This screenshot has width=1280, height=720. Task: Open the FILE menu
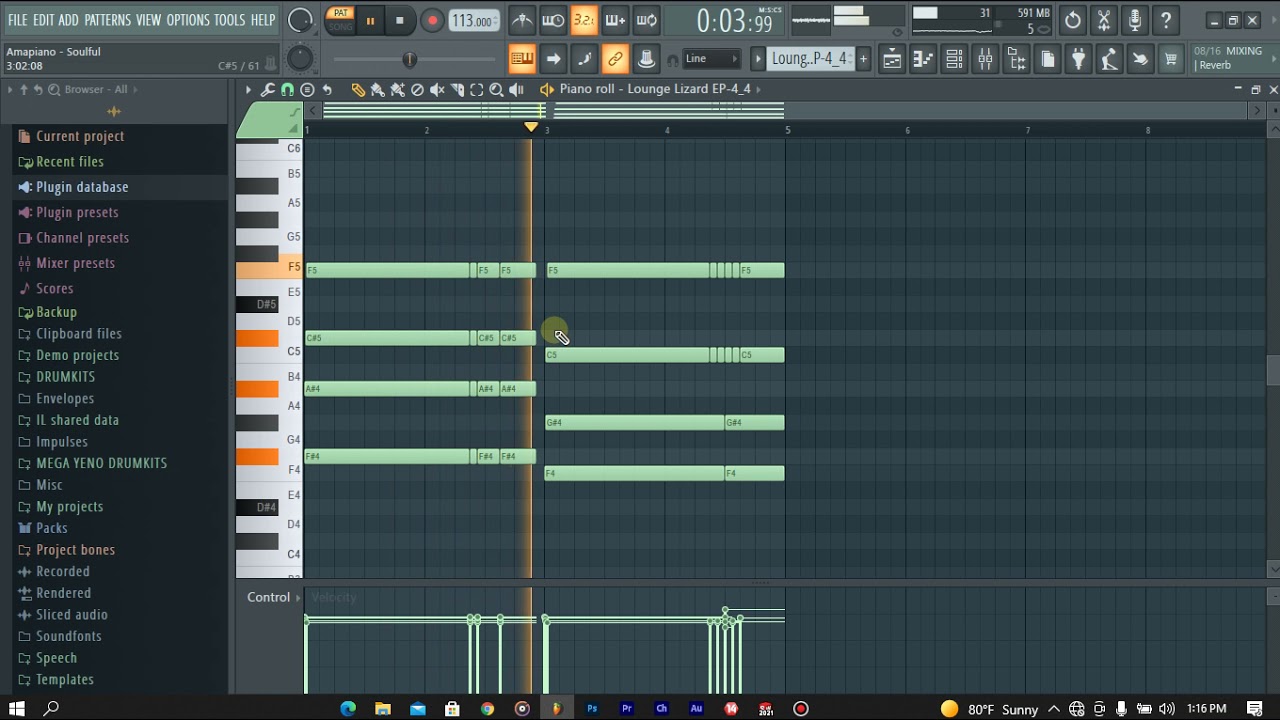point(18,20)
